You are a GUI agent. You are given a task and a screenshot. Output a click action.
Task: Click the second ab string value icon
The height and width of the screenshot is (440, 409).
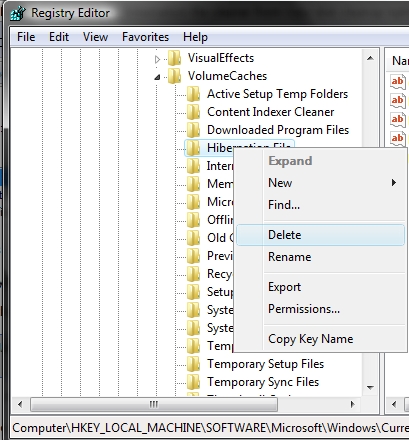click(x=398, y=100)
